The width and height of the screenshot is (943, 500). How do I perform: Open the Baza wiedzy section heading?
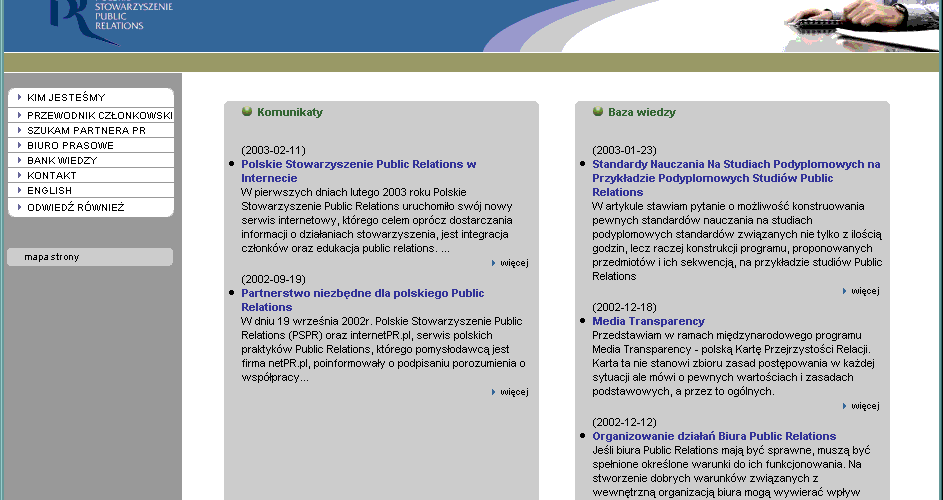point(642,112)
